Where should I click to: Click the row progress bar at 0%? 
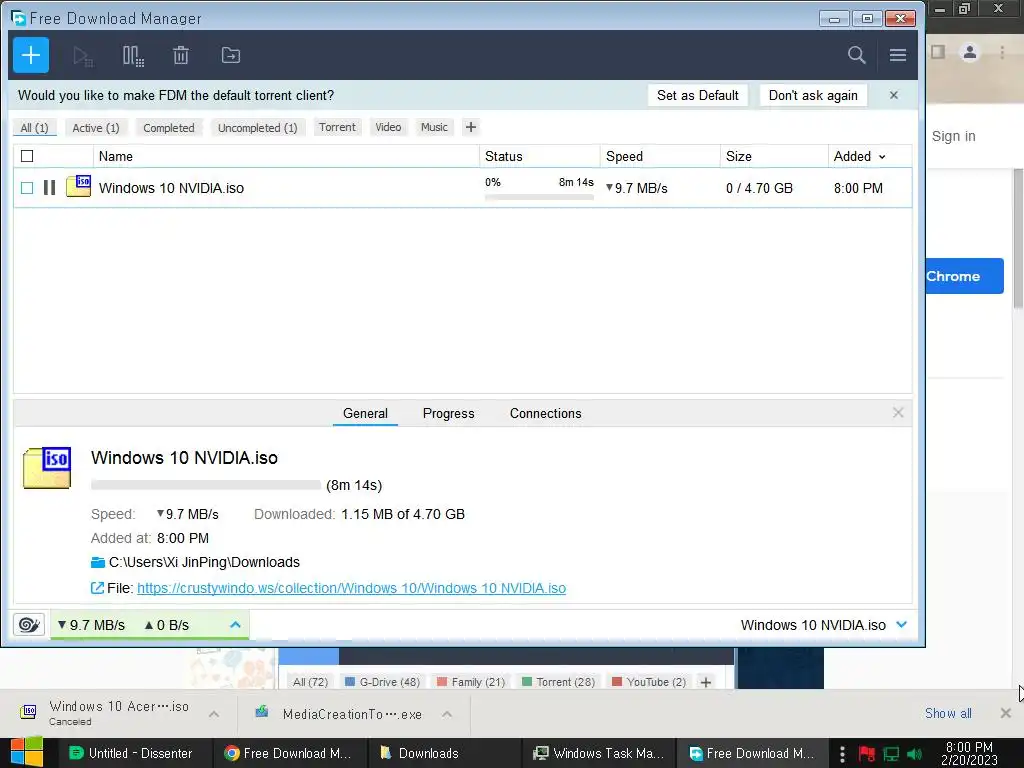tap(539, 197)
